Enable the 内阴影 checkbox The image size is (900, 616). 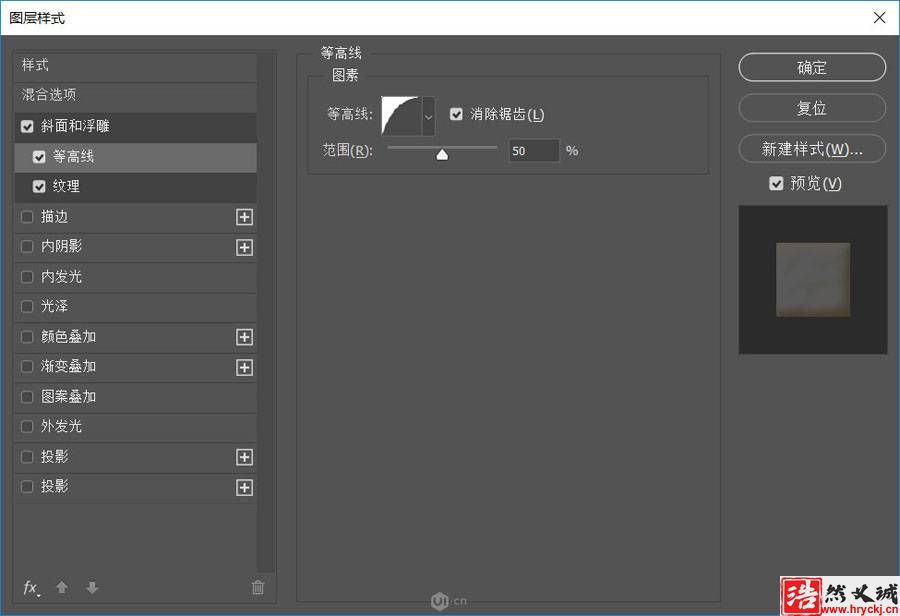(27, 246)
